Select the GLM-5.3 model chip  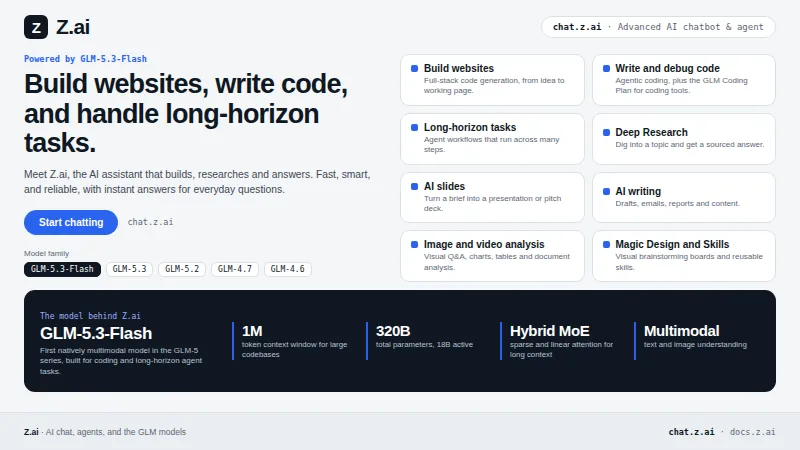point(130,269)
